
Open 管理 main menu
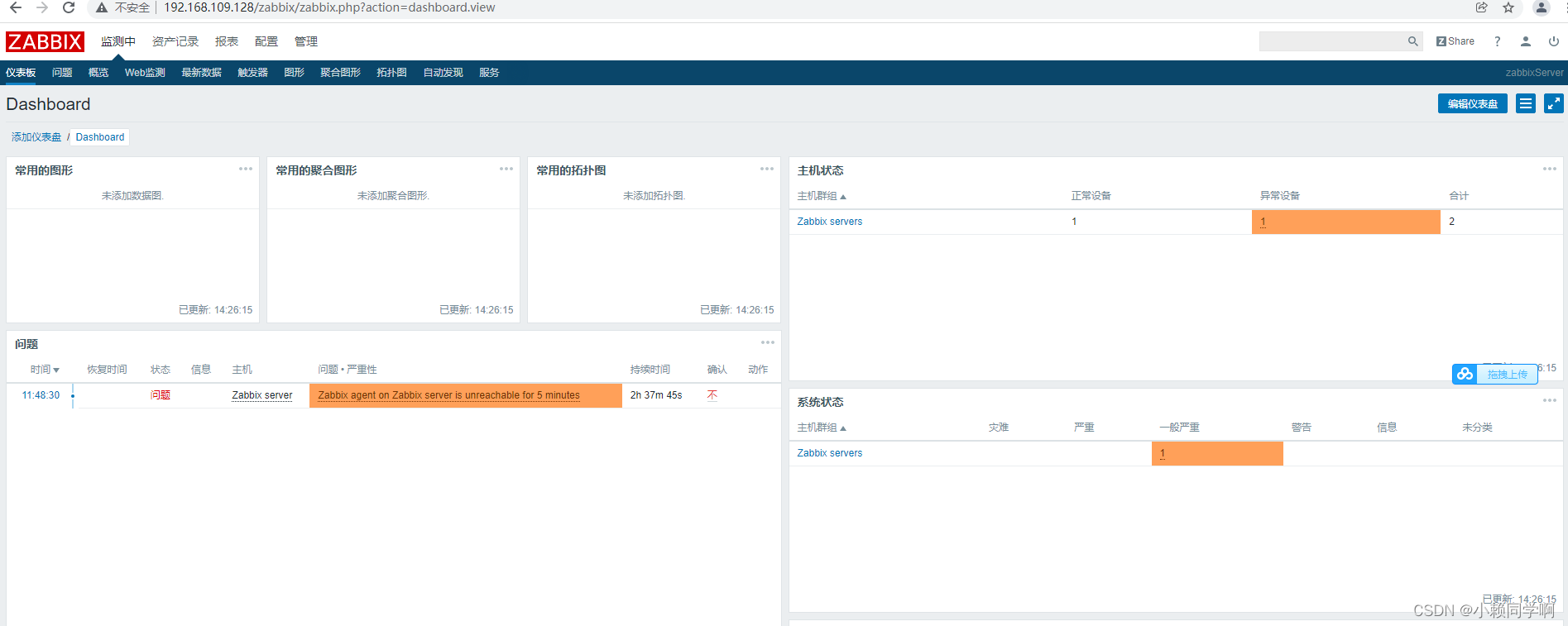pyautogui.click(x=306, y=41)
